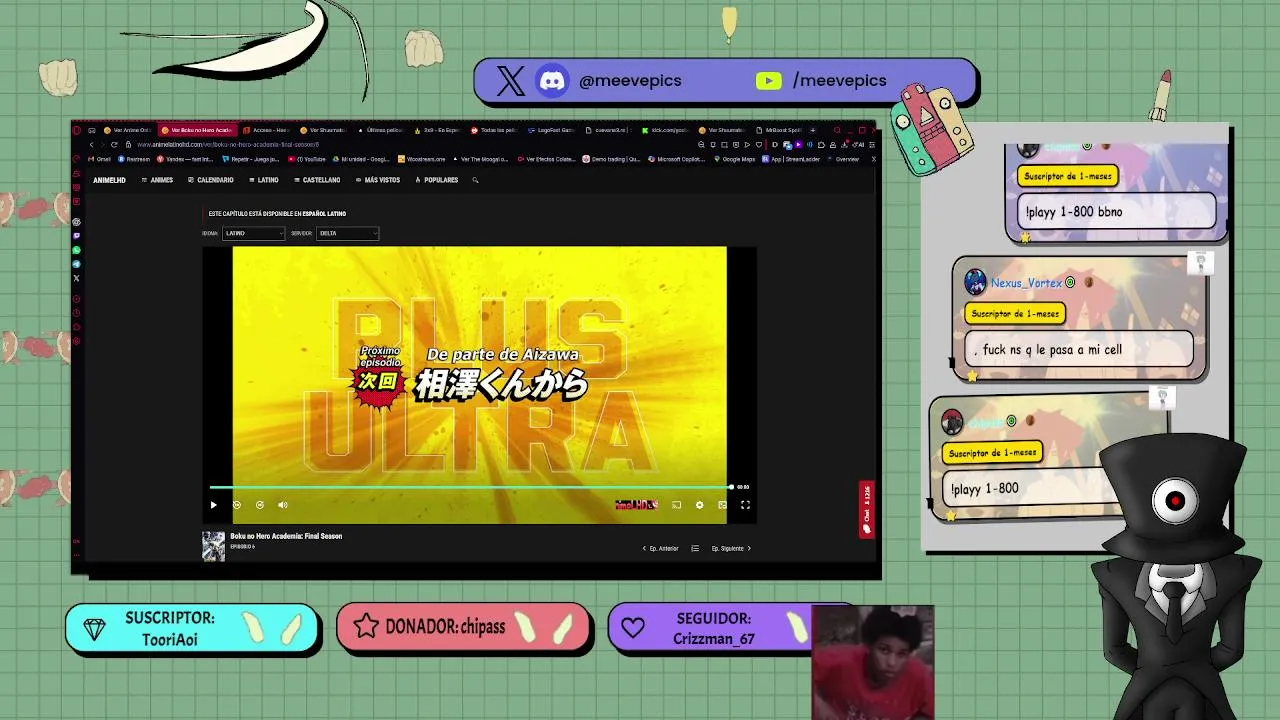The height and width of the screenshot is (720, 1280).
Task: Switch to the Ver Anime Online tab
Action: coord(127,130)
